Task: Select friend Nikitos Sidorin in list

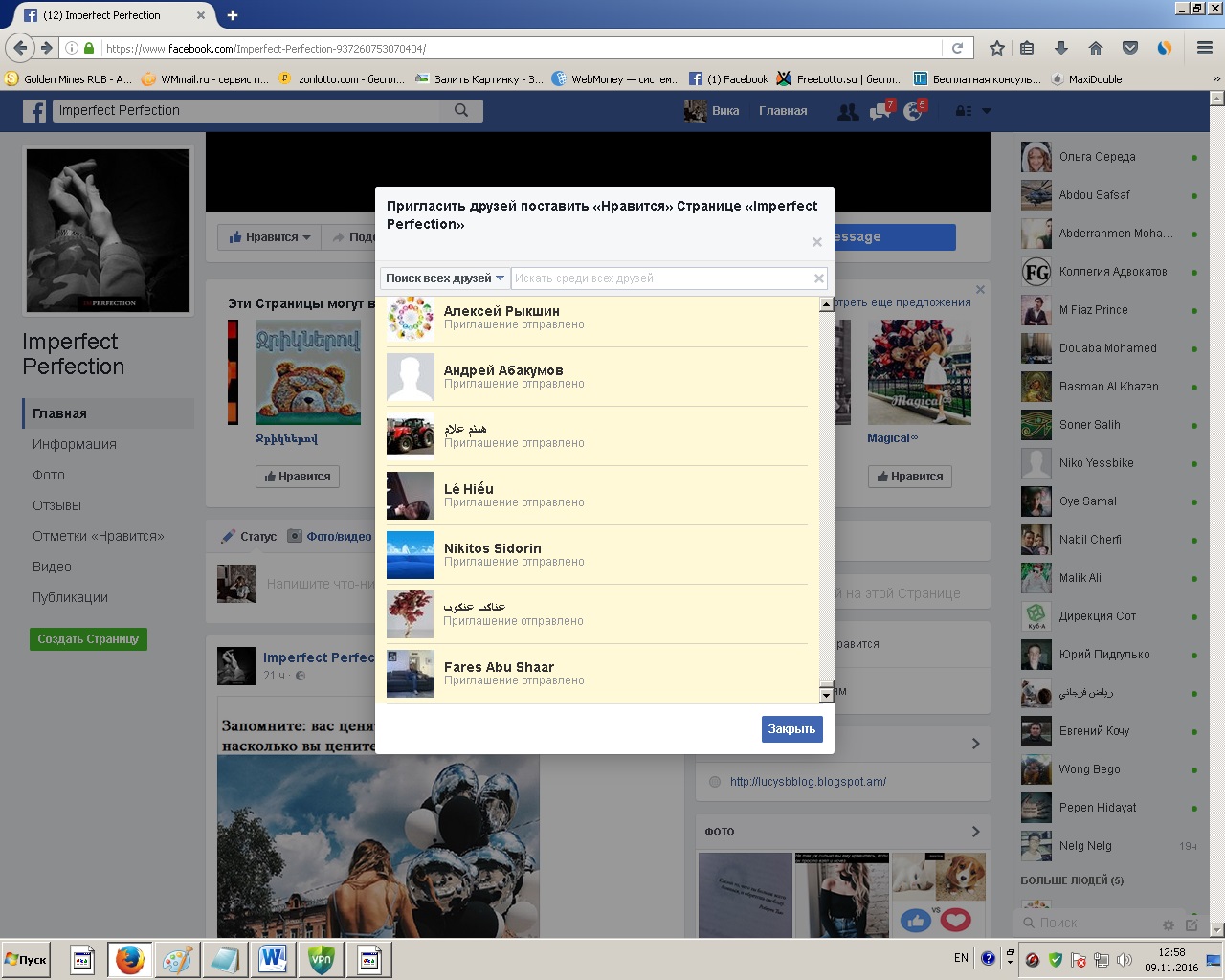Action: coord(597,555)
